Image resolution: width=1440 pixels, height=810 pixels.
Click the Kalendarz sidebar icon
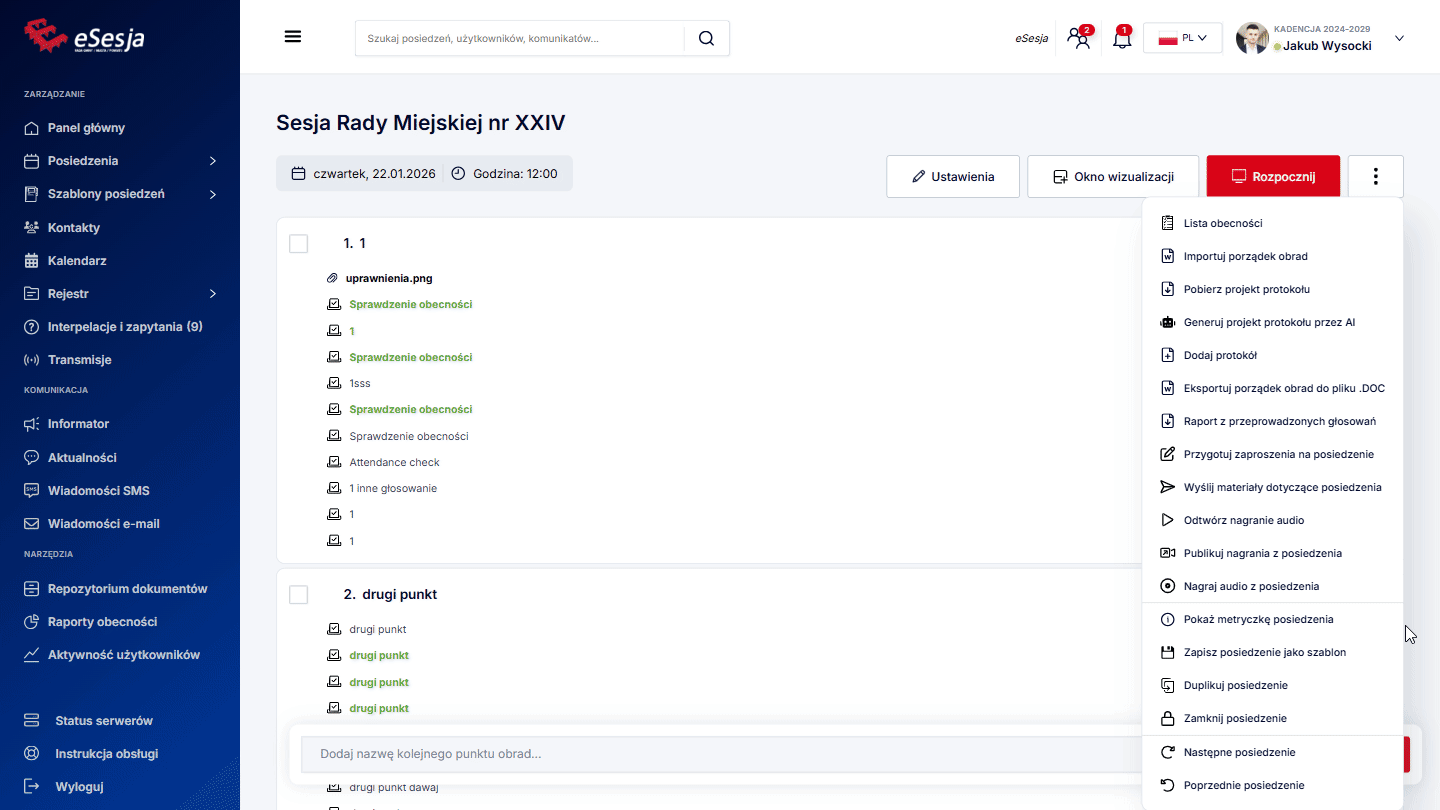click(32, 261)
